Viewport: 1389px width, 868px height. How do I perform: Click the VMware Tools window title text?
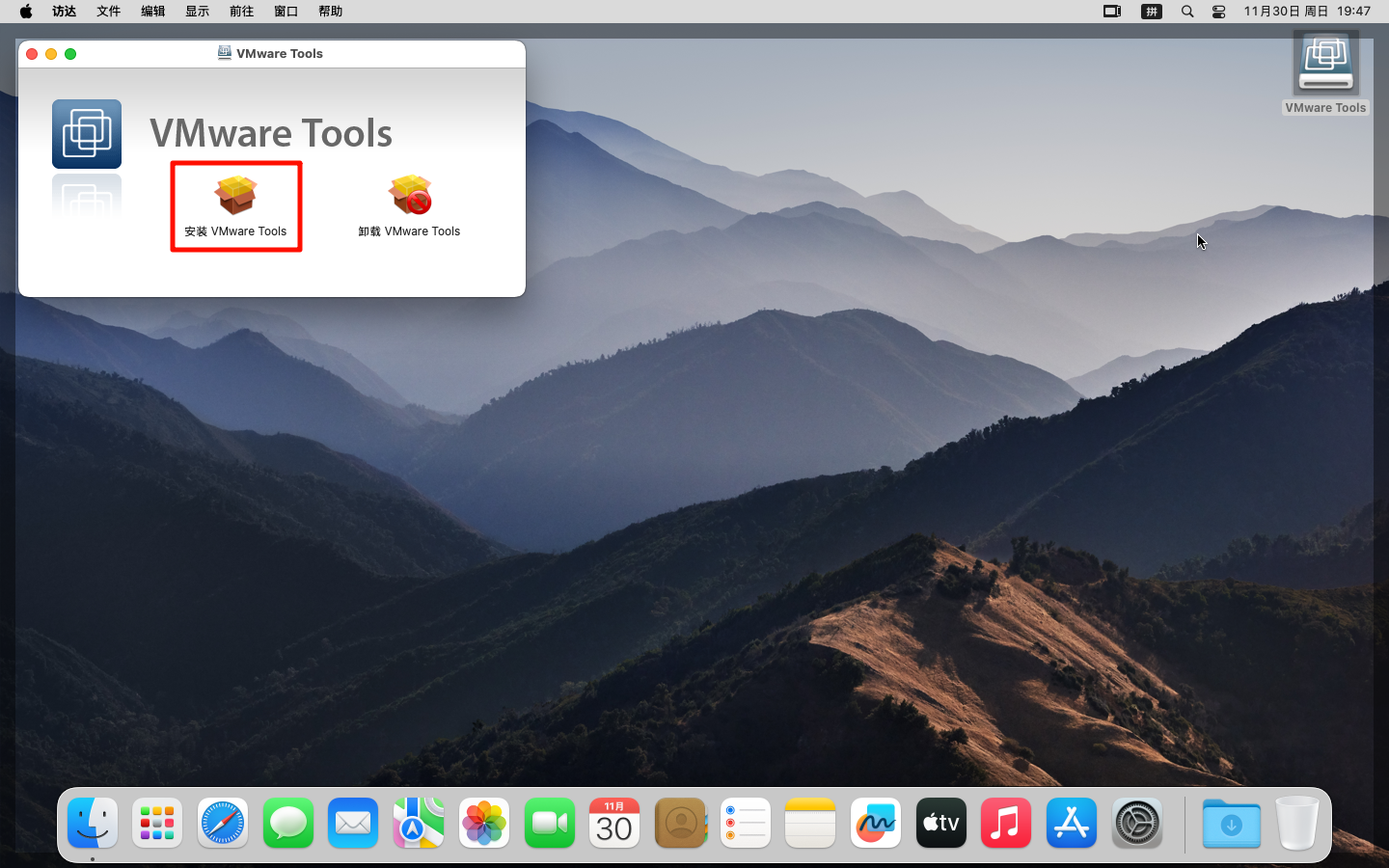coord(280,54)
